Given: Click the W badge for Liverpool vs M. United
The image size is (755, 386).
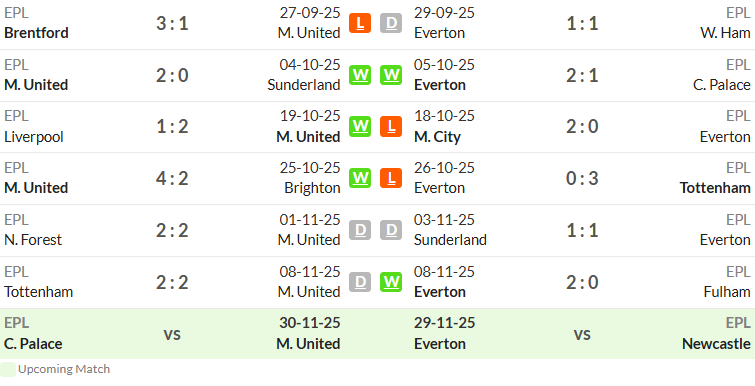Looking at the screenshot, I should pyautogui.click(x=360, y=127).
